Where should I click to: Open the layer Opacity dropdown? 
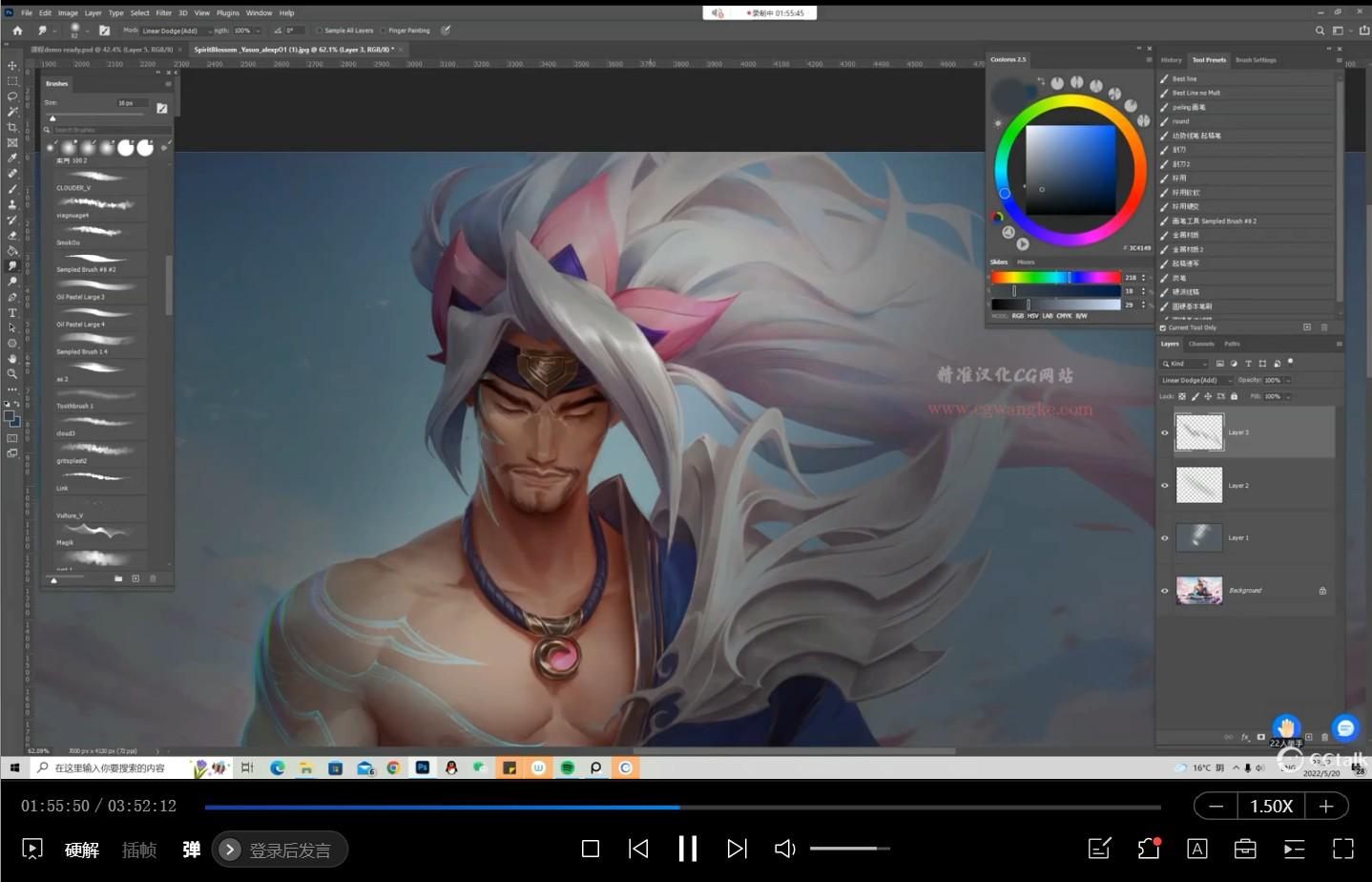coord(1288,380)
